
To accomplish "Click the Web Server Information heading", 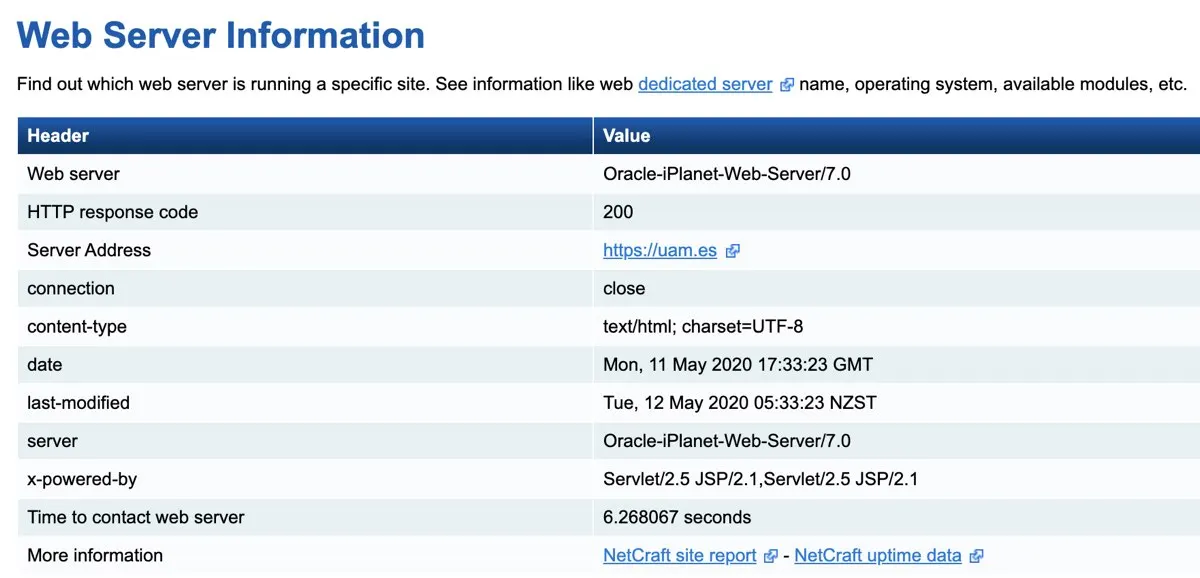I will click(x=221, y=35).
